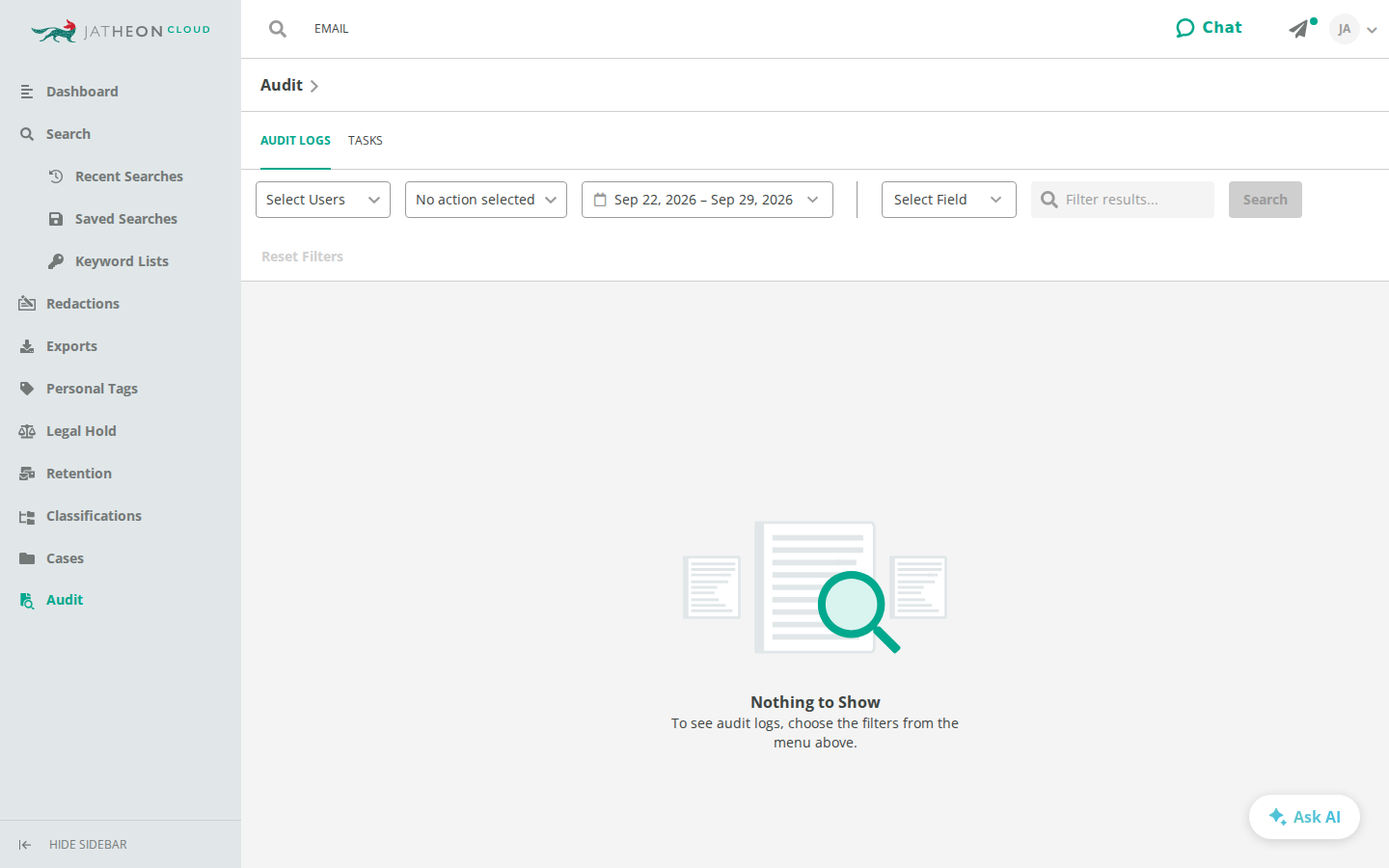Click the calendar icon in date range

(600, 200)
